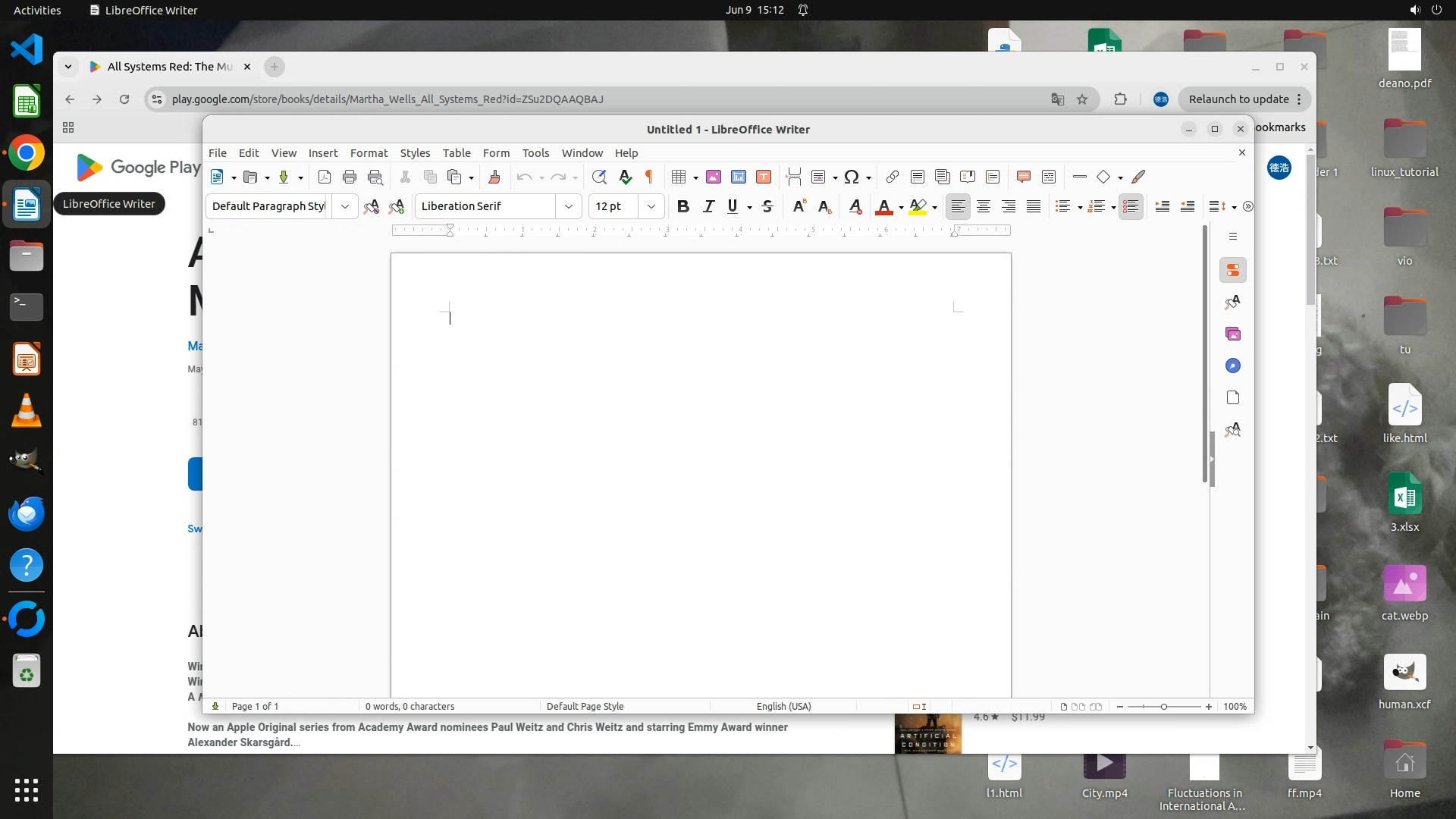The height and width of the screenshot is (819, 1456).
Task: Open the Tools menu
Action: click(x=535, y=153)
